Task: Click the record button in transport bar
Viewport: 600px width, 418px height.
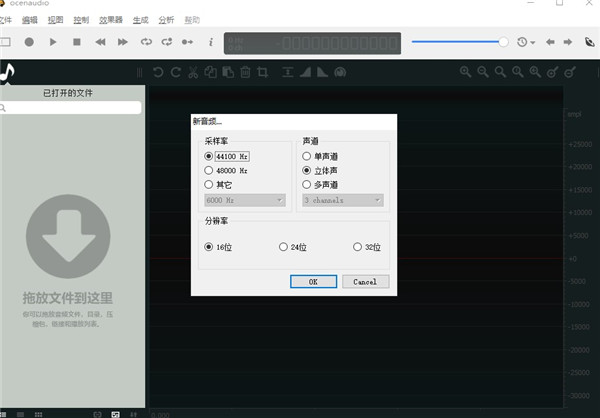Action: (x=29, y=42)
